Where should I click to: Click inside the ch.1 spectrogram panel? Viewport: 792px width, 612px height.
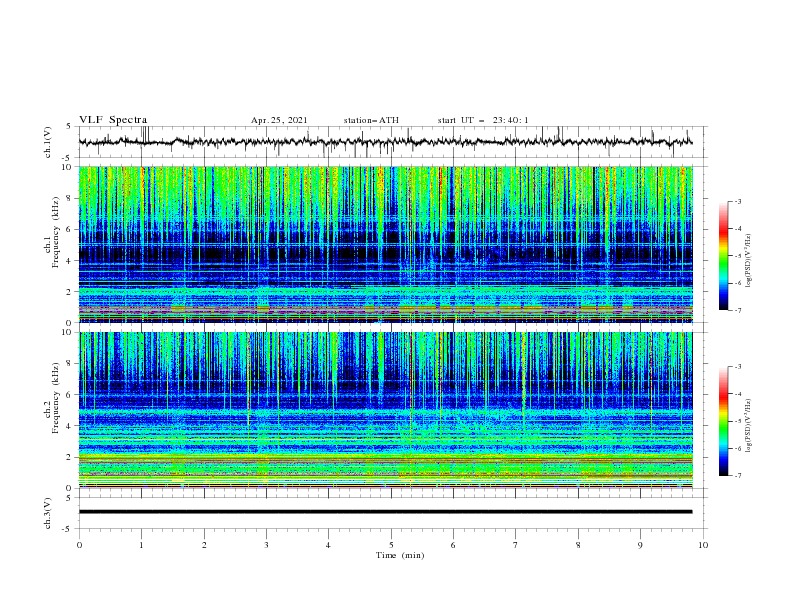385,244
